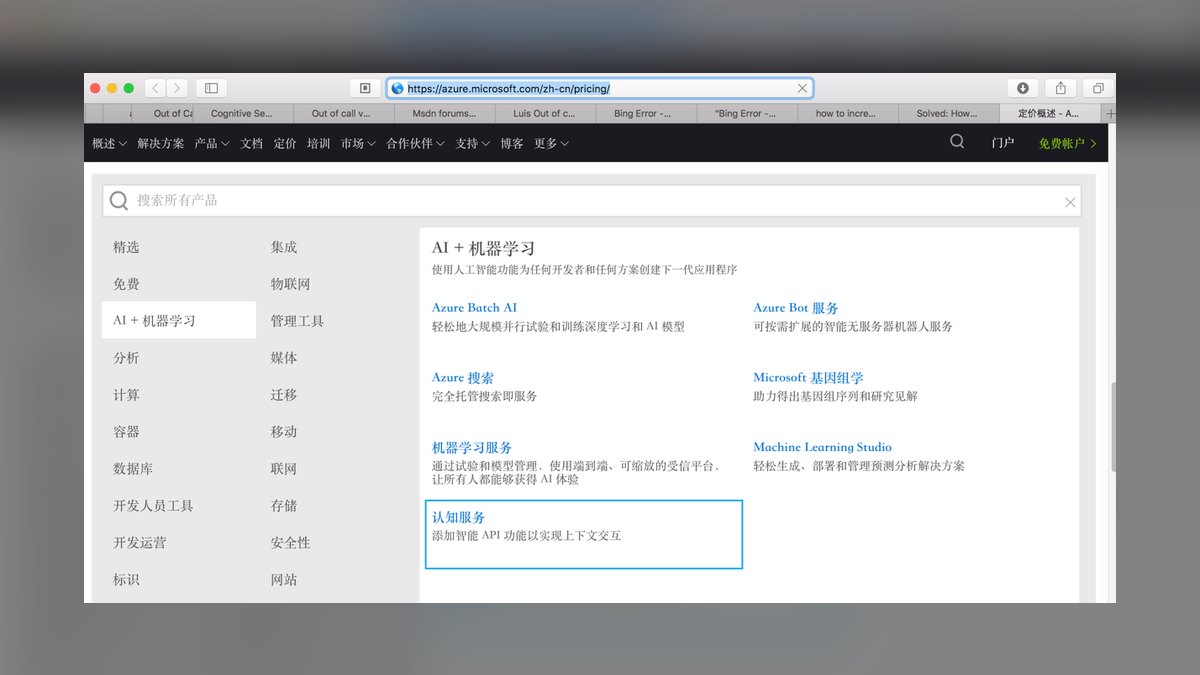Expand the 市场 navigation dropdown
Viewport: 1200px width, 675px height.
pyautogui.click(x=358, y=143)
